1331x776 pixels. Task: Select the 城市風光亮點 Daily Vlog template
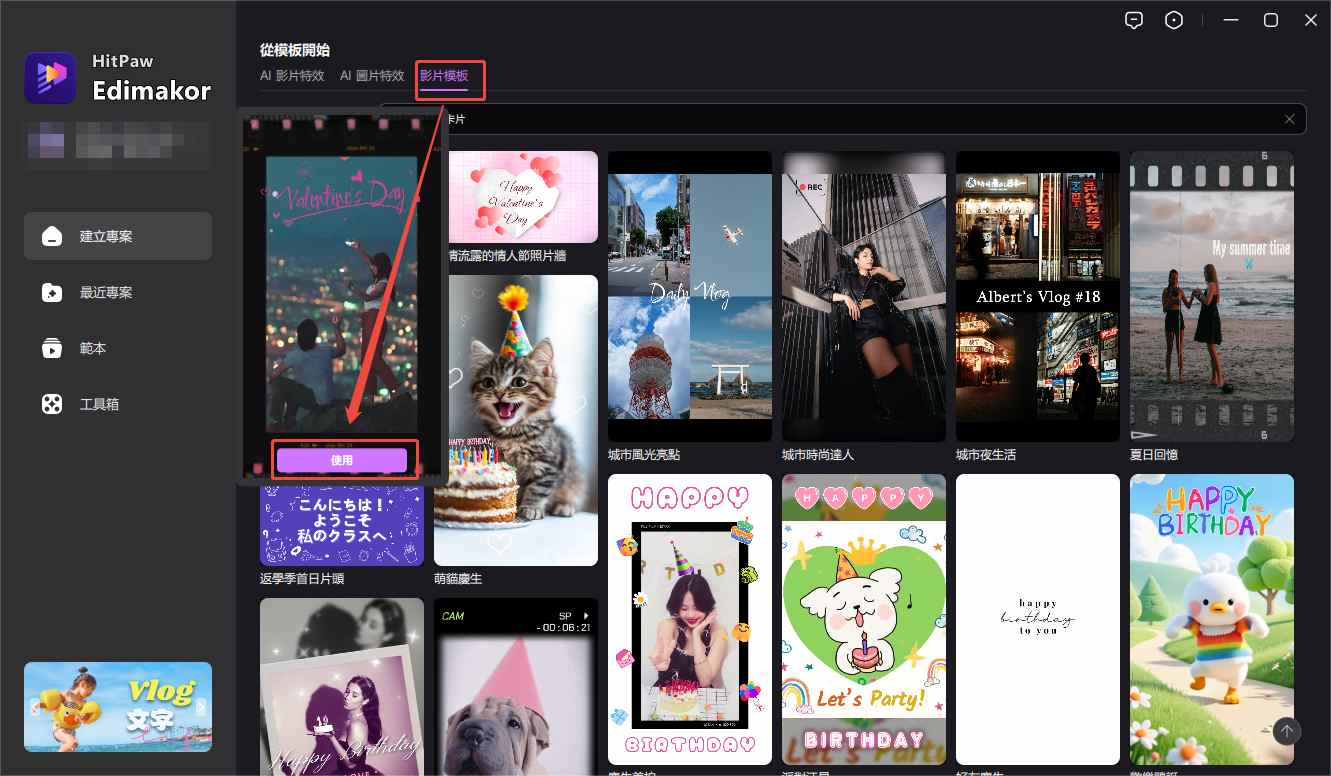pos(689,297)
